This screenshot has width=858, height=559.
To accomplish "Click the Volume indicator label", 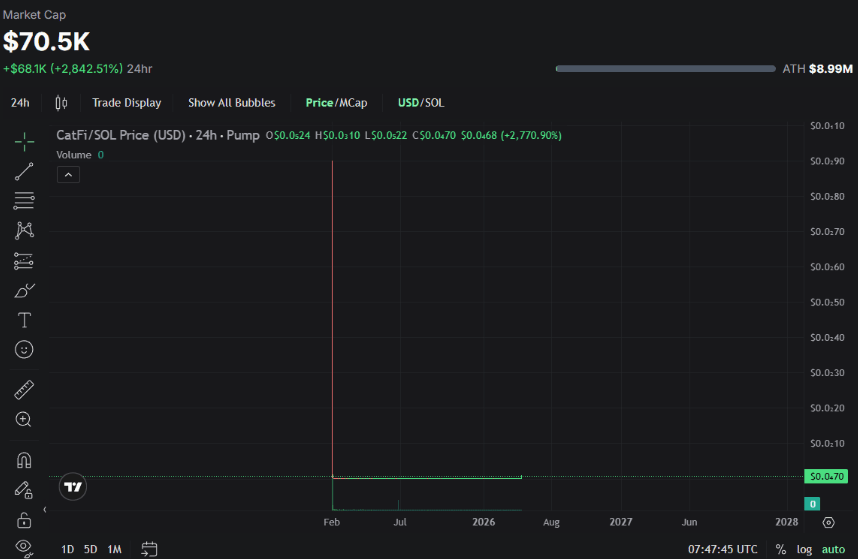I will pyautogui.click(x=74, y=155).
